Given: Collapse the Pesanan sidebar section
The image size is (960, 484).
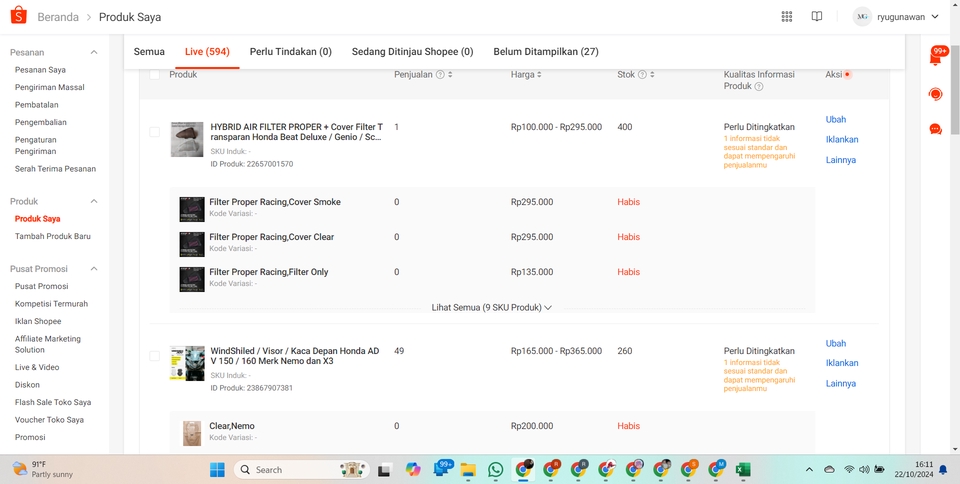Looking at the screenshot, I should coord(94,53).
